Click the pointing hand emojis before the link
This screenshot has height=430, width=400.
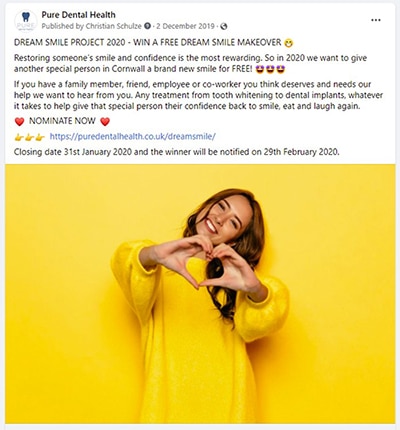pyautogui.click(x=29, y=137)
